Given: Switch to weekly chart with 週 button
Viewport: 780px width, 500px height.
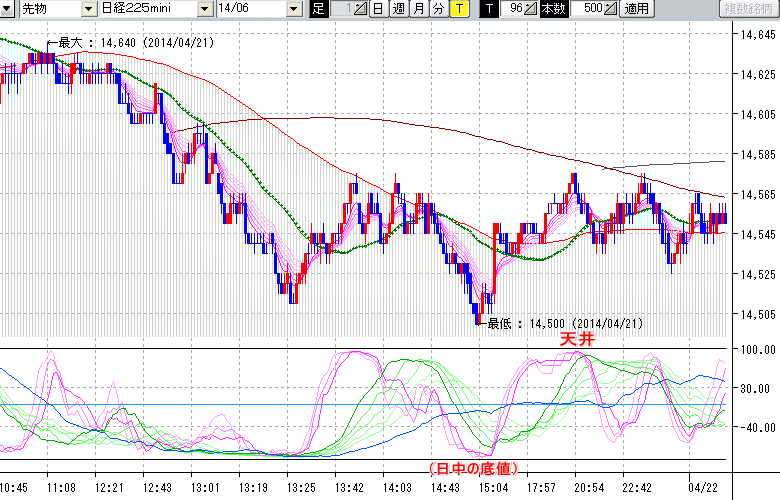Looking at the screenshot, I should coord(398,9).
